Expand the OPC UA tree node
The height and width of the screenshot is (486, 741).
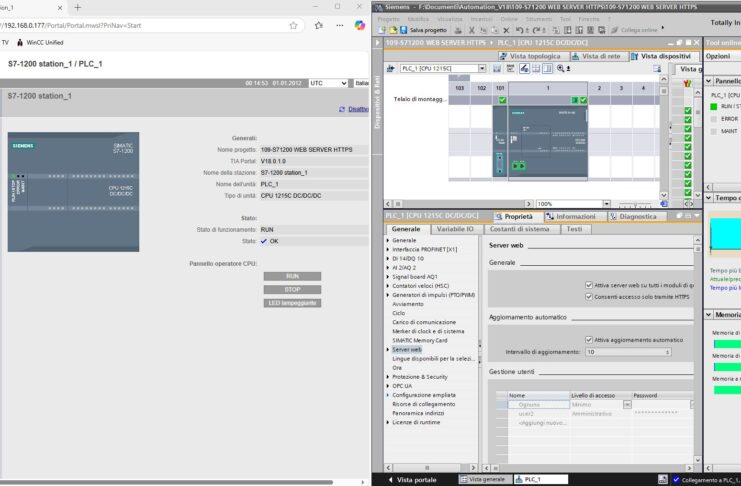coord(388,386)
